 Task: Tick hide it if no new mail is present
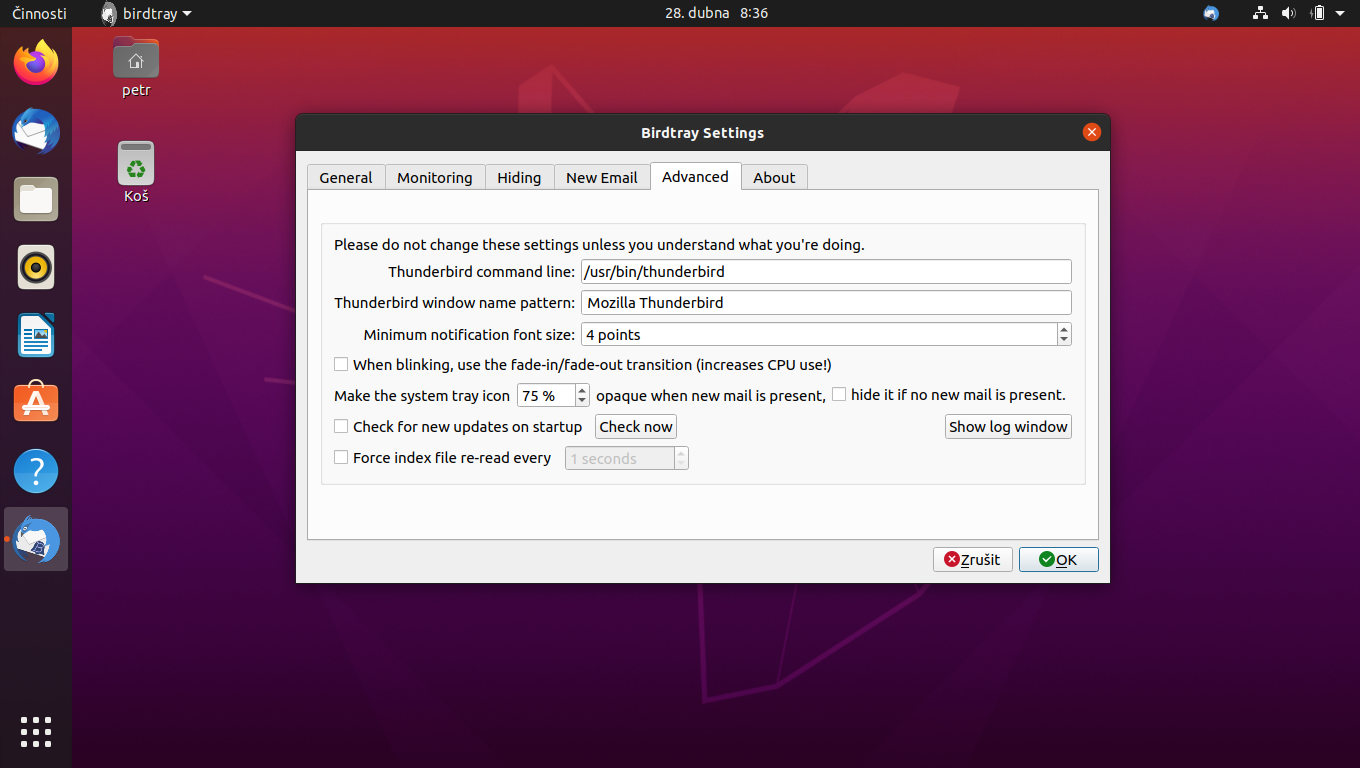(x=839, y=395)
